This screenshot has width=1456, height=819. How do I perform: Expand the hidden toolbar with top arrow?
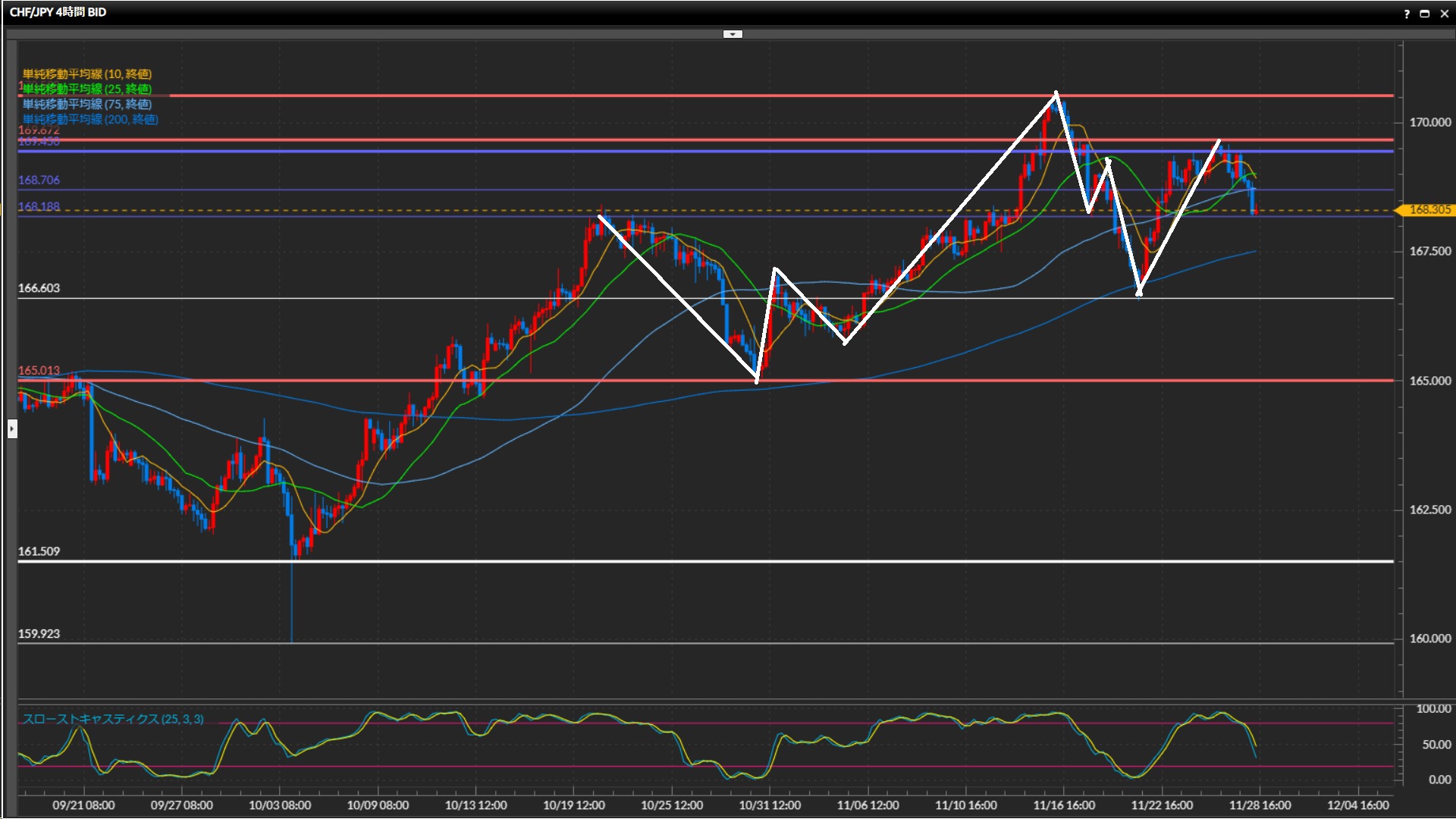click(733, 34)
